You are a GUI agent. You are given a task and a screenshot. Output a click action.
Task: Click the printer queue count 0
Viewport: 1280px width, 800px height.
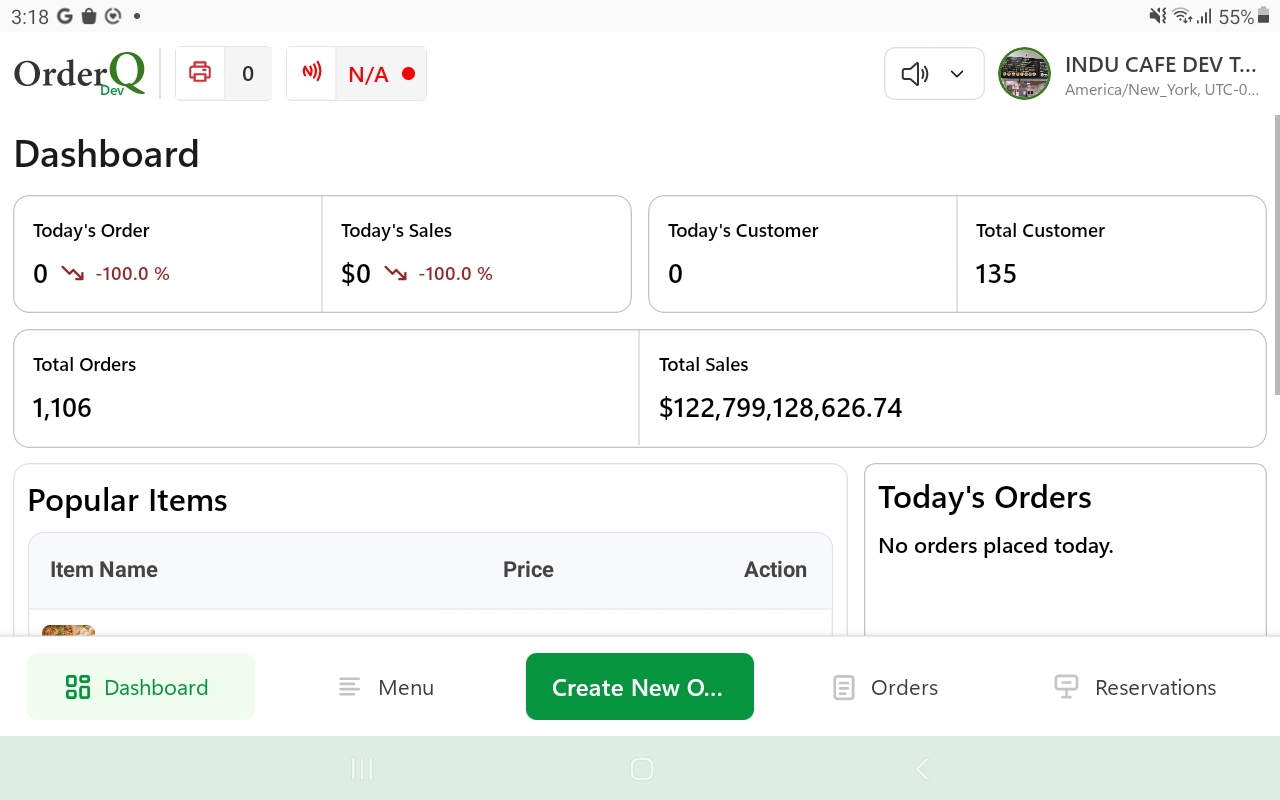pos(248,74)
